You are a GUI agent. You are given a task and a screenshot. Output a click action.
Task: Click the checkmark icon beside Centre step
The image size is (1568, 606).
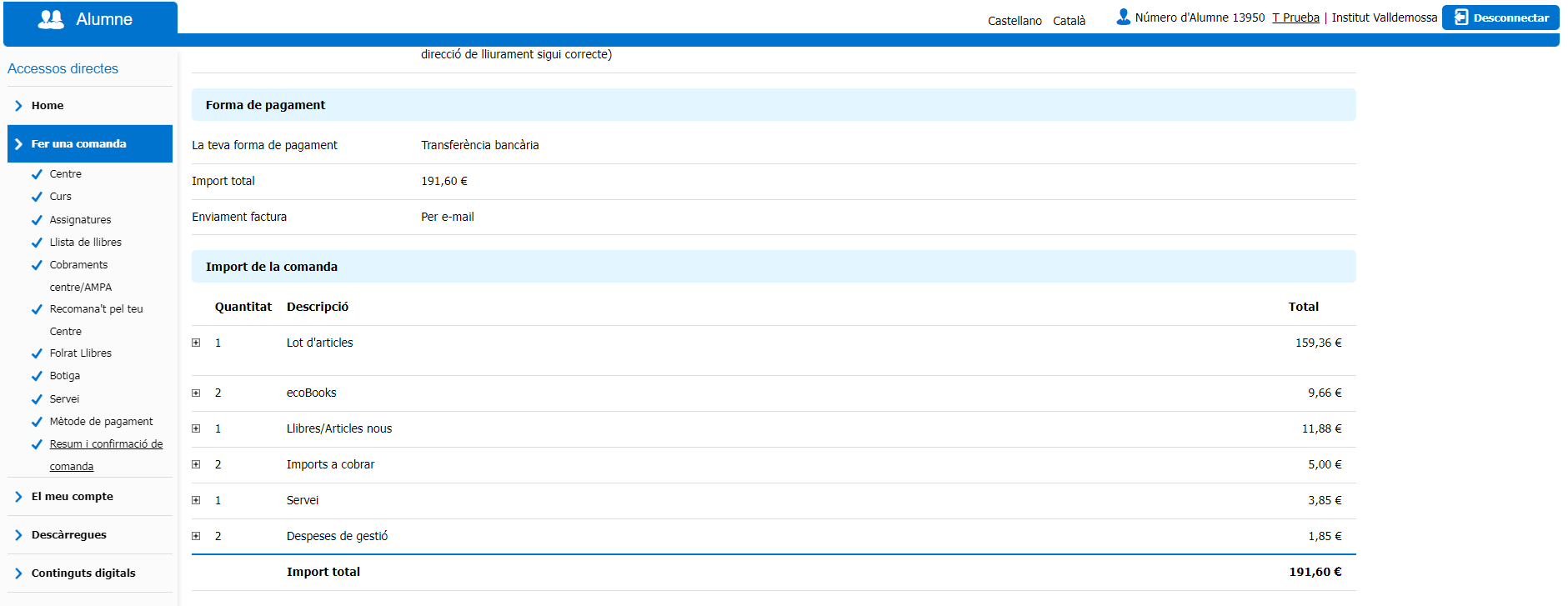click(x=37, y=174)
